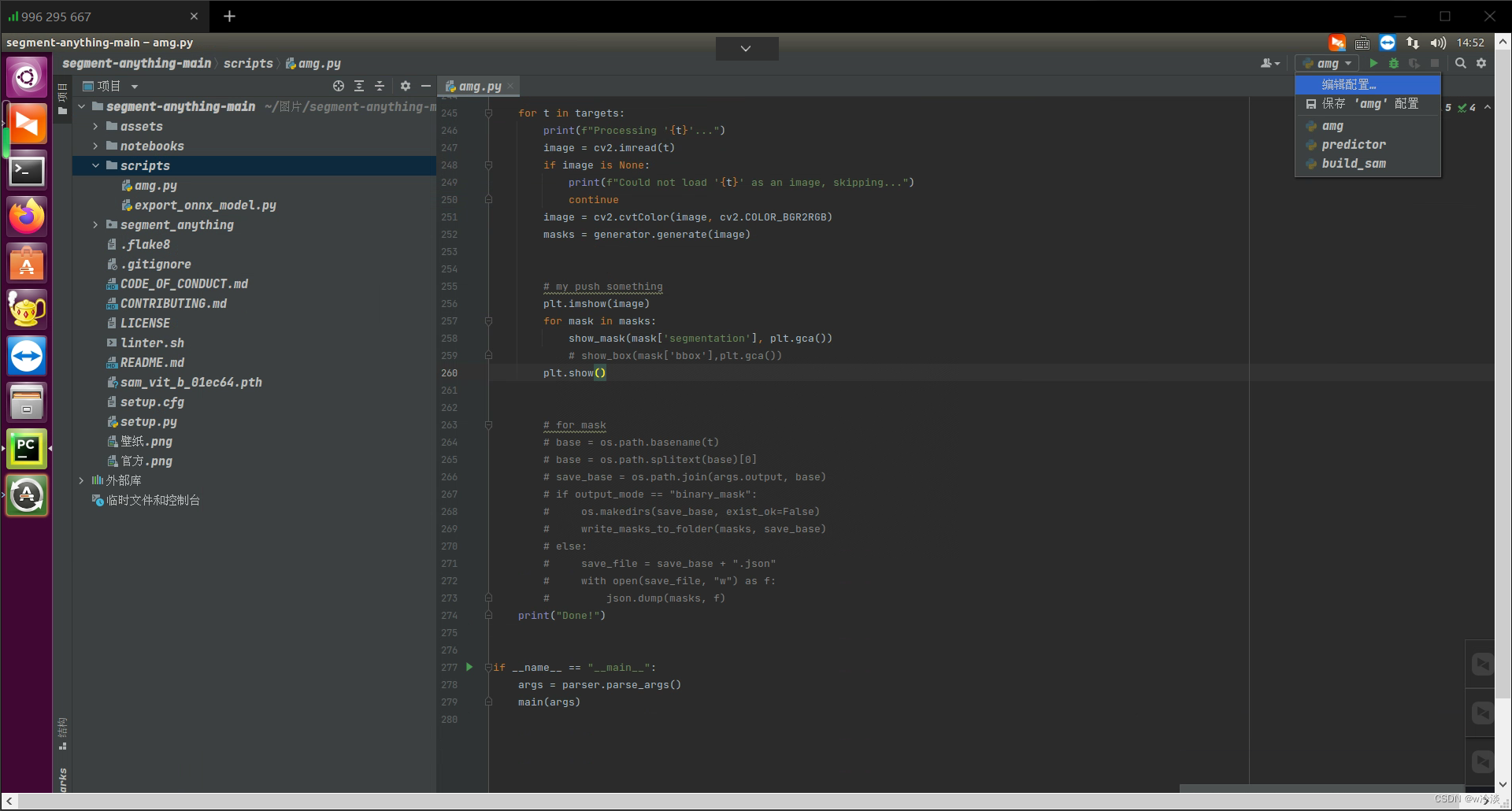Select 壁纸.png image file
Viewport: 1512px width, 811px height.
[139, 441]
